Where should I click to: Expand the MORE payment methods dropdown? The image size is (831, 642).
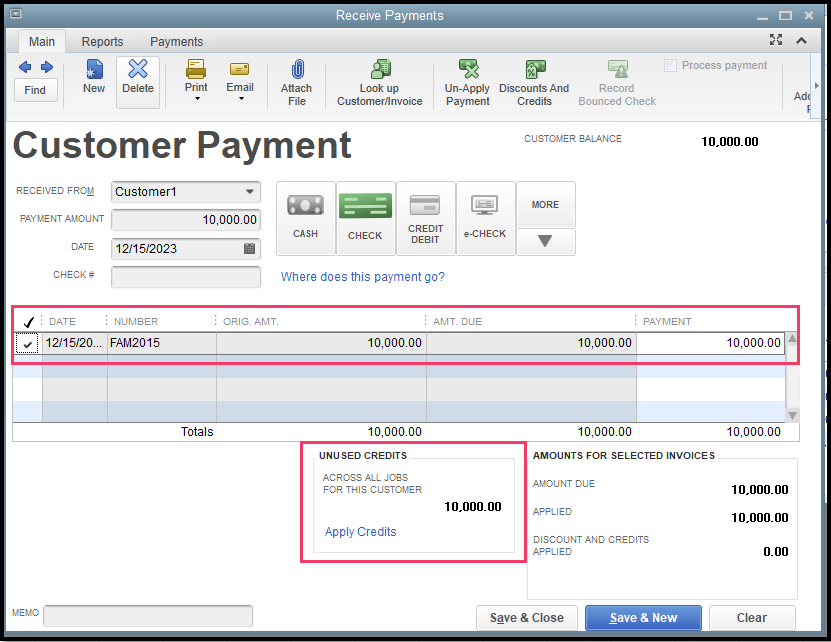(545, 241)
